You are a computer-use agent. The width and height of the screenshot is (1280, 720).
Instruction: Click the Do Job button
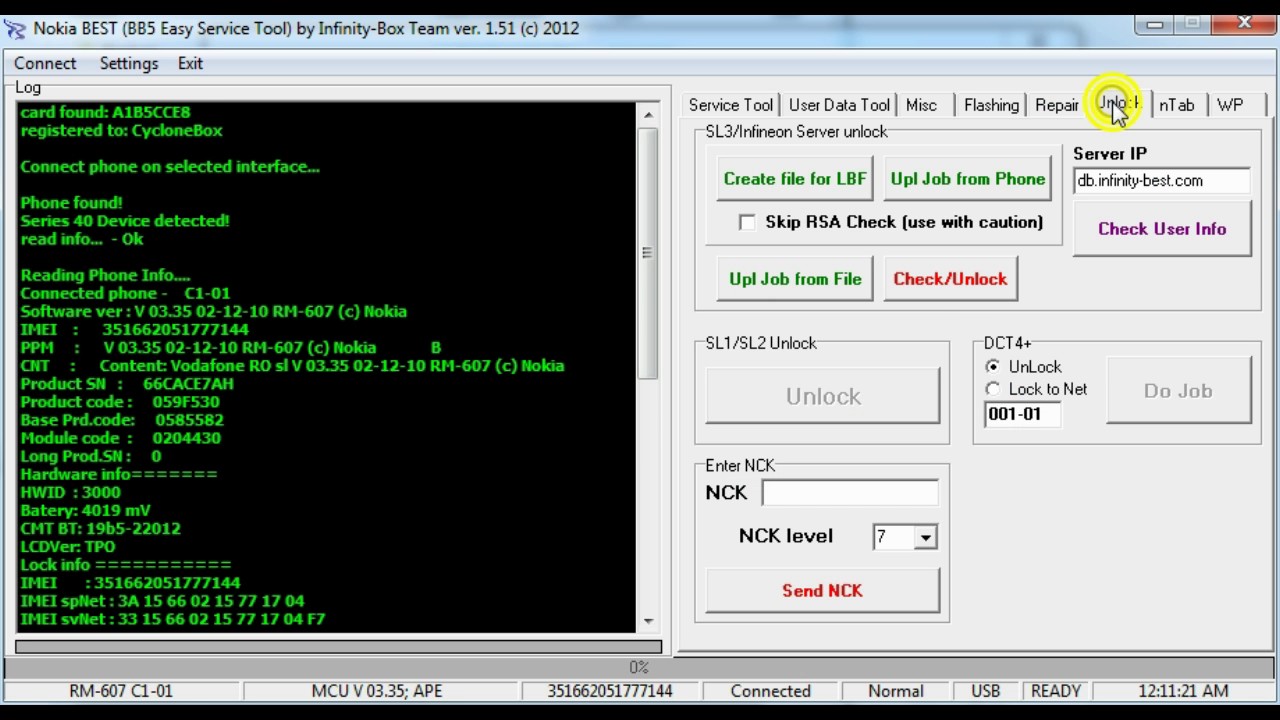coord(1178,391)
